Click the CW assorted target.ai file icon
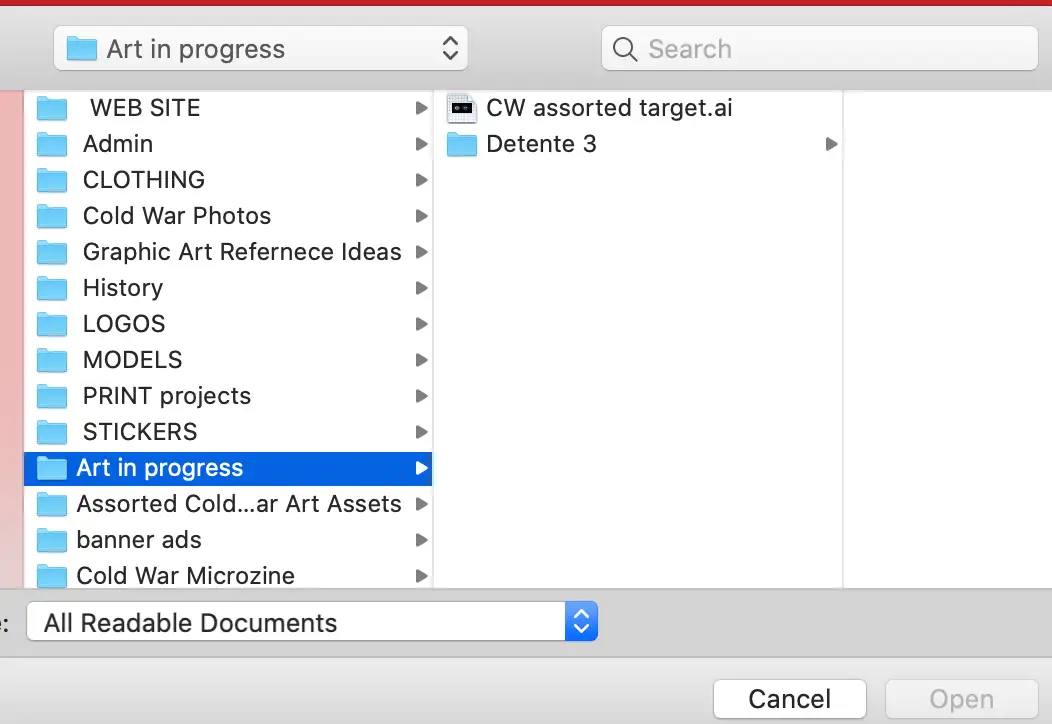Viewport: 1052px width, 724px height. [461, 108]
